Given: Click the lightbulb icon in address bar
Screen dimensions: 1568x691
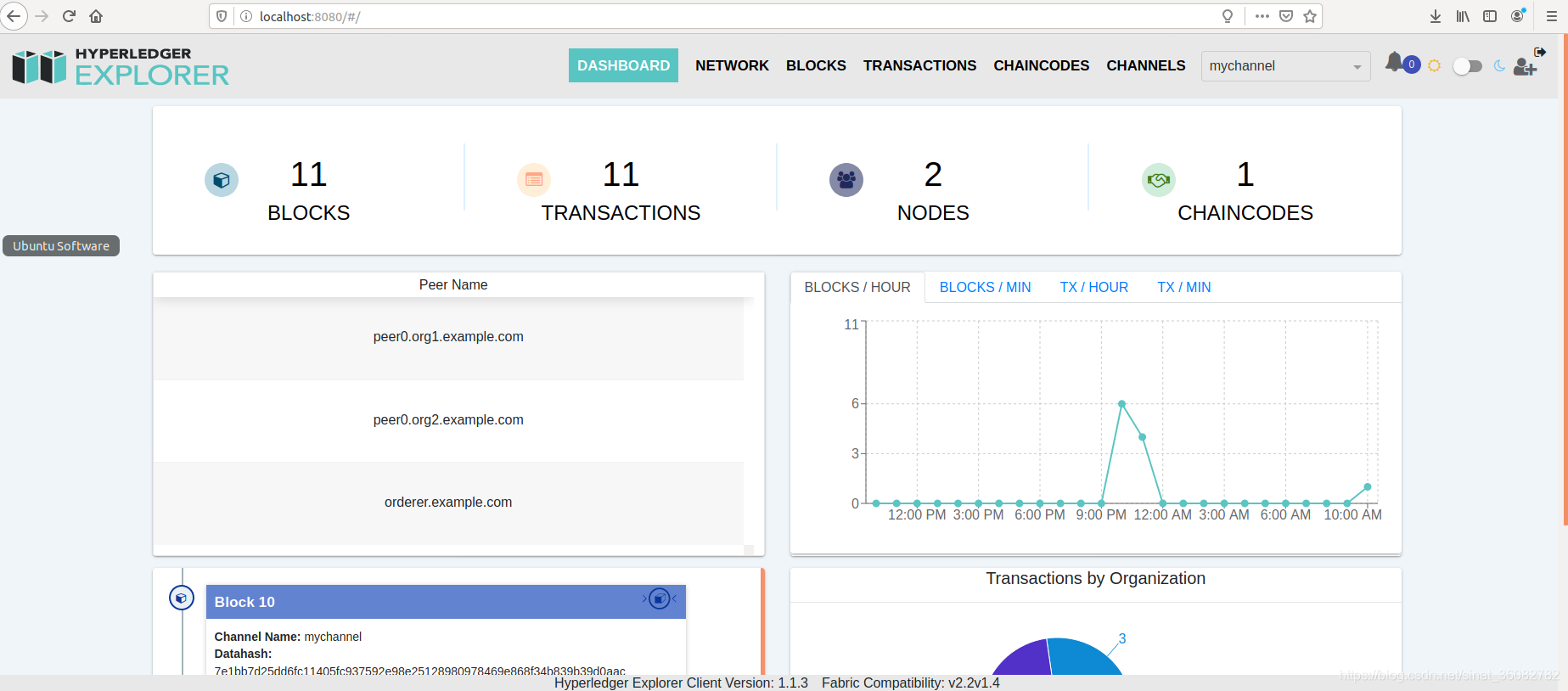Looking at the screenshot, I should coord(1227,16).
